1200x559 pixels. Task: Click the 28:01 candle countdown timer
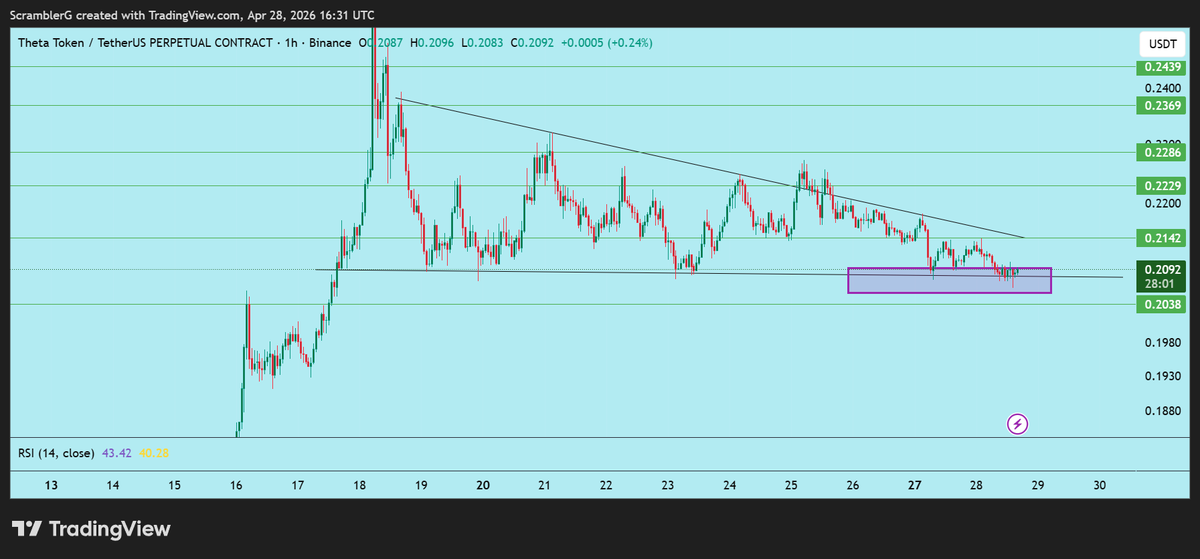tap(1160, 284)
